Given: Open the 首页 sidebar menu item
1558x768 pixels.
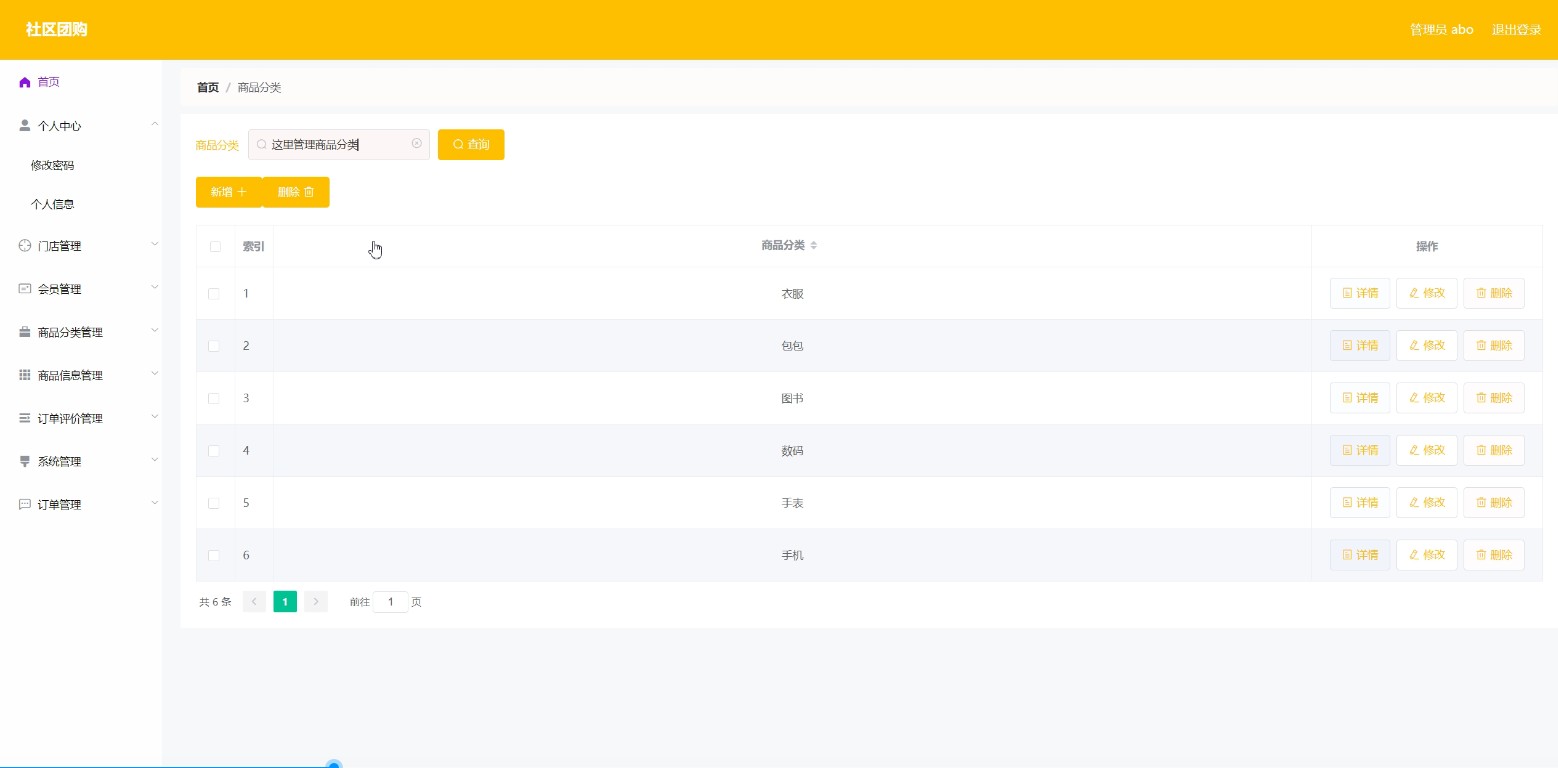Looking at the screenshot, I should (x=81, y=82).
